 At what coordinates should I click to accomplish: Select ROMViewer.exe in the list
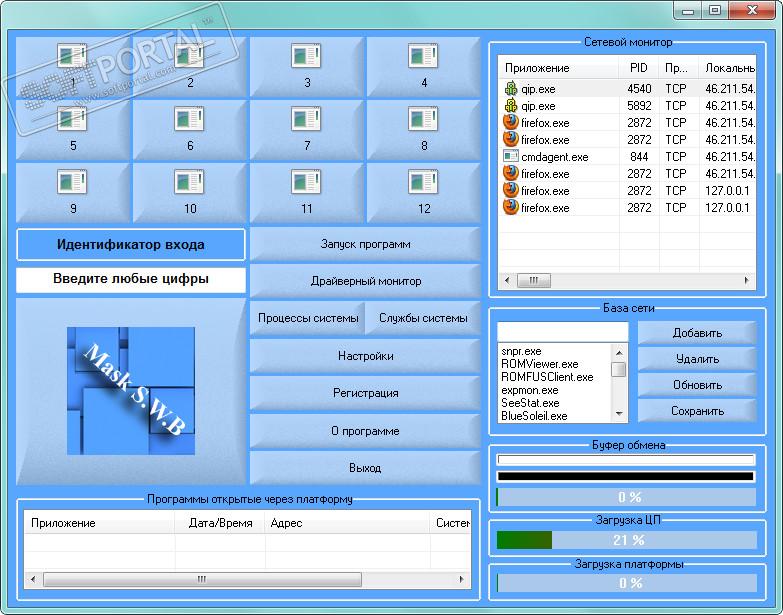539,364
